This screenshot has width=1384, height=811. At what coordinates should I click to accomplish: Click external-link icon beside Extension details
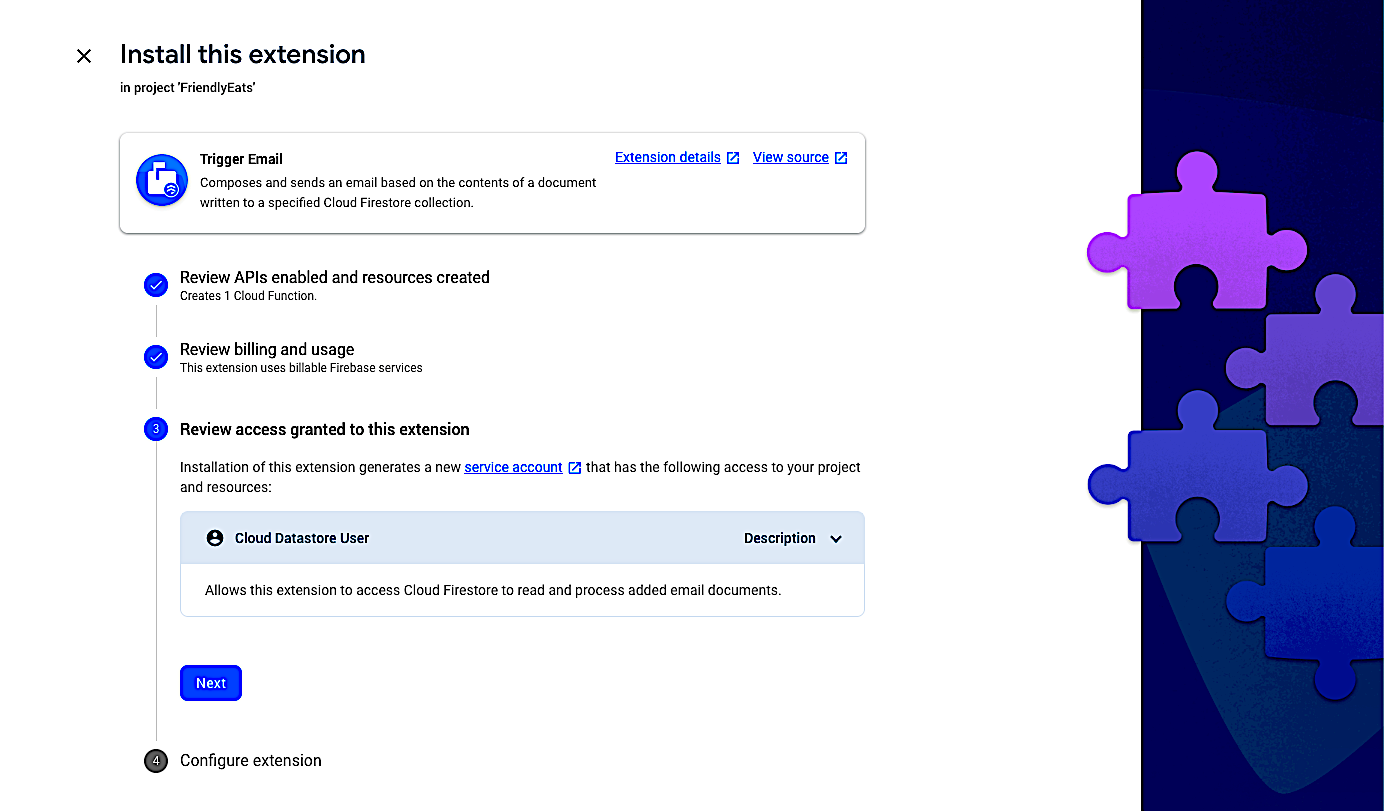pos(733,158)
